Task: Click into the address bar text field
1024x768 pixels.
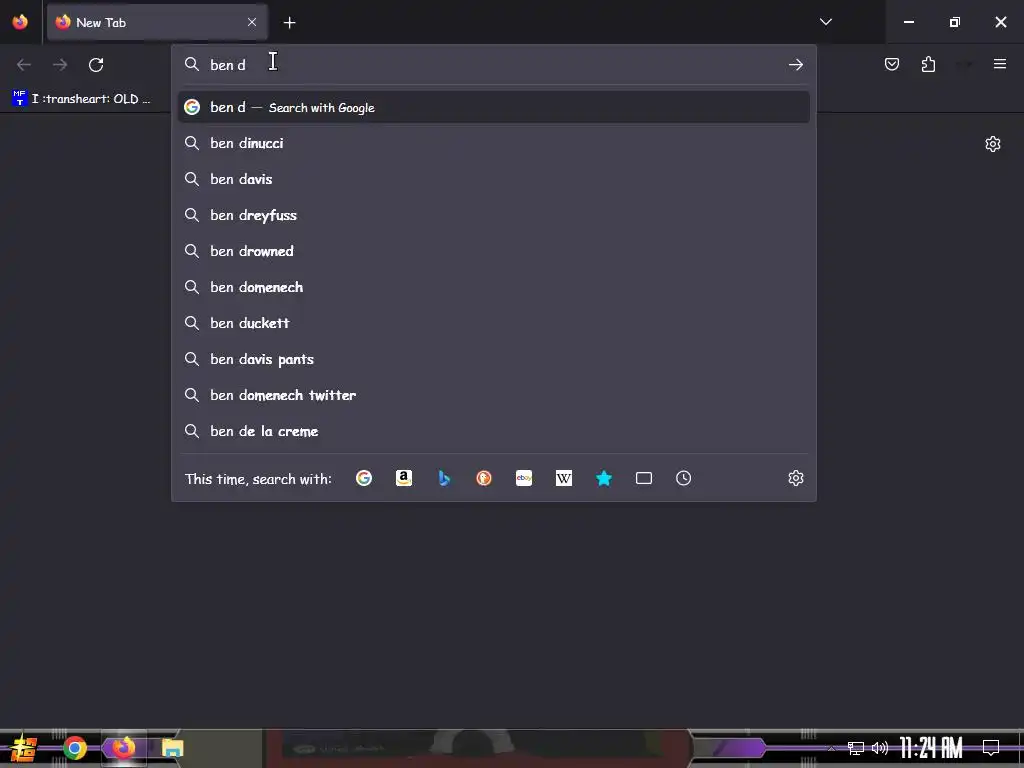Action: tap(493, 65)
